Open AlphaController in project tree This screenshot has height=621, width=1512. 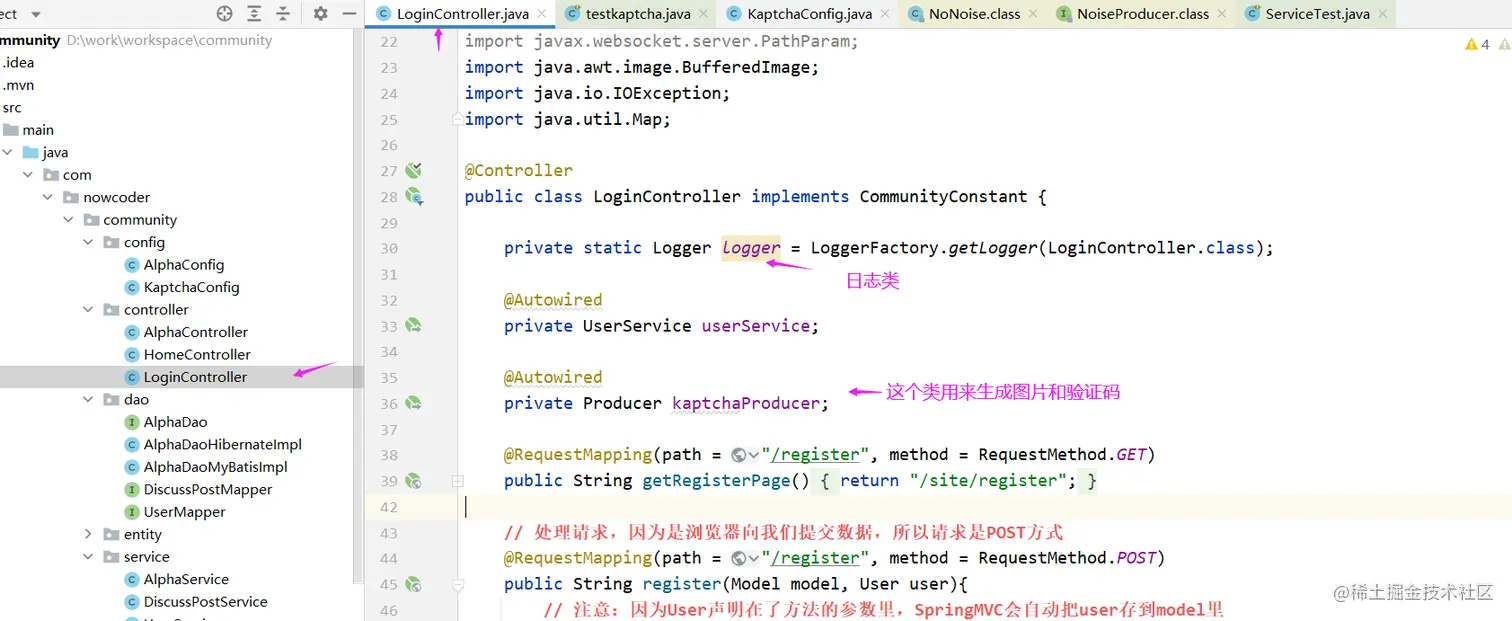point(196,332)
